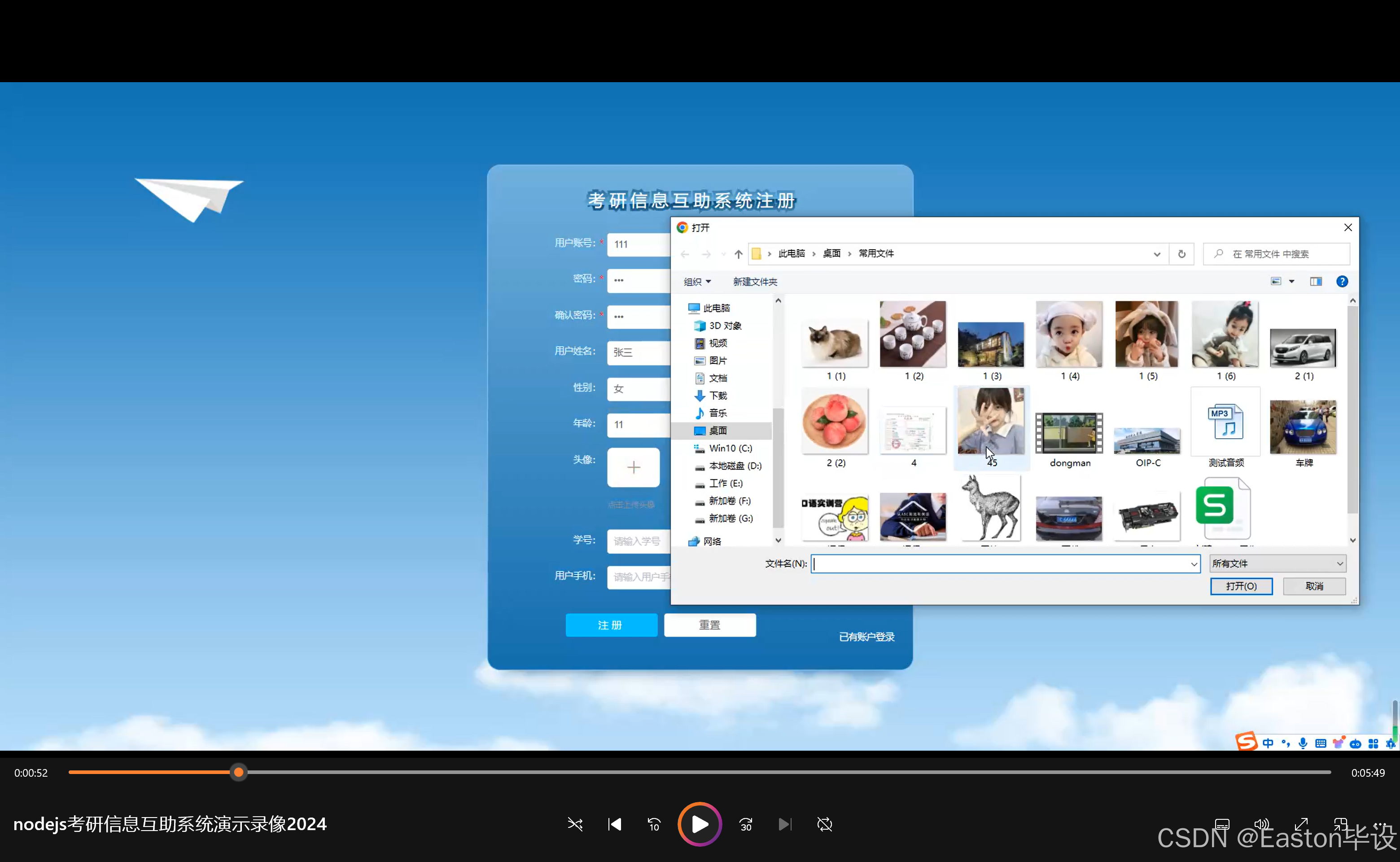Select 下载 in the navigation tree
This screenshot has height=862, width=1400.
[x=717, y=396]
